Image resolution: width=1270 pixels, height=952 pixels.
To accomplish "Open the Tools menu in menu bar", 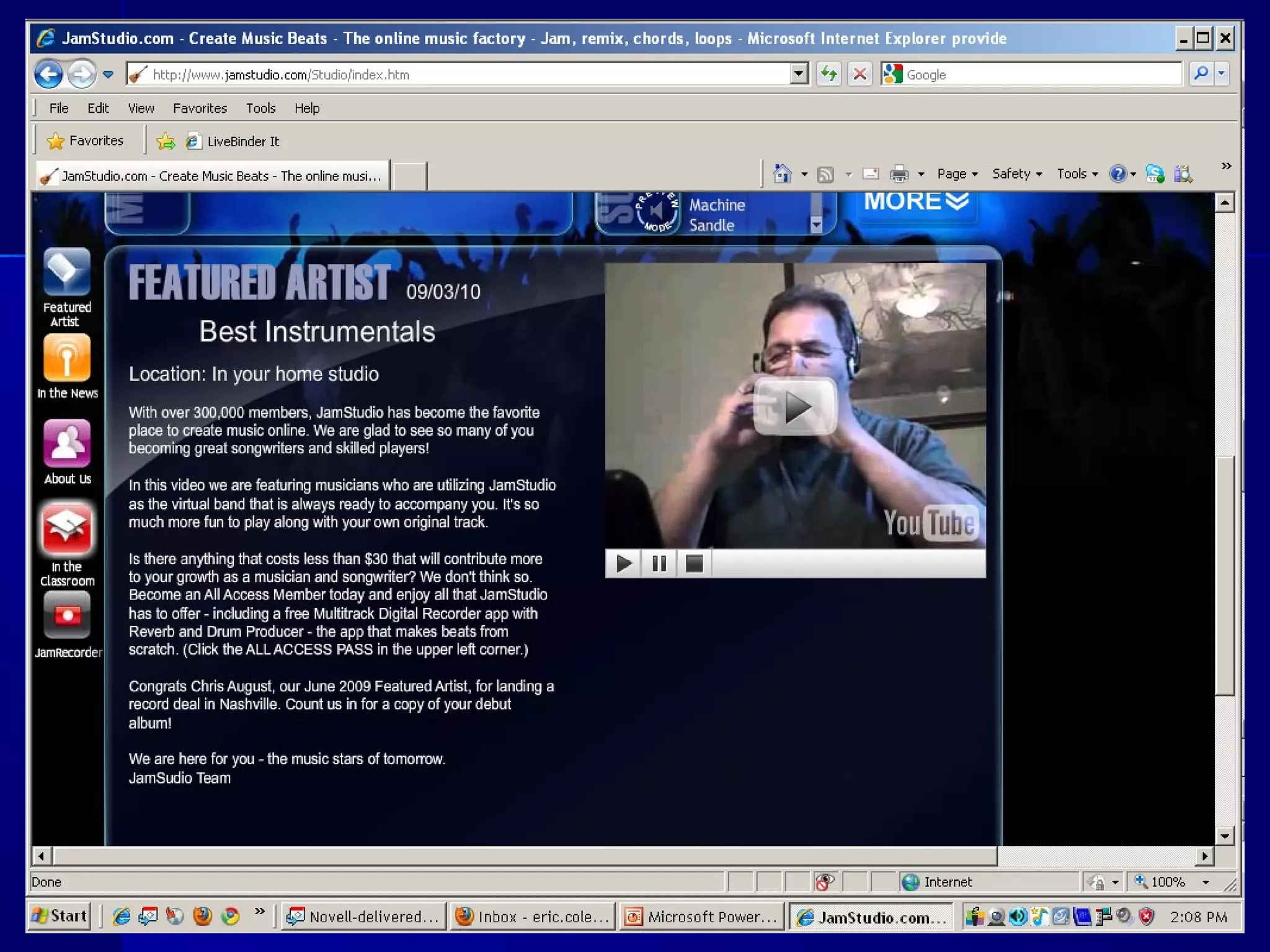I will point(260,108).
